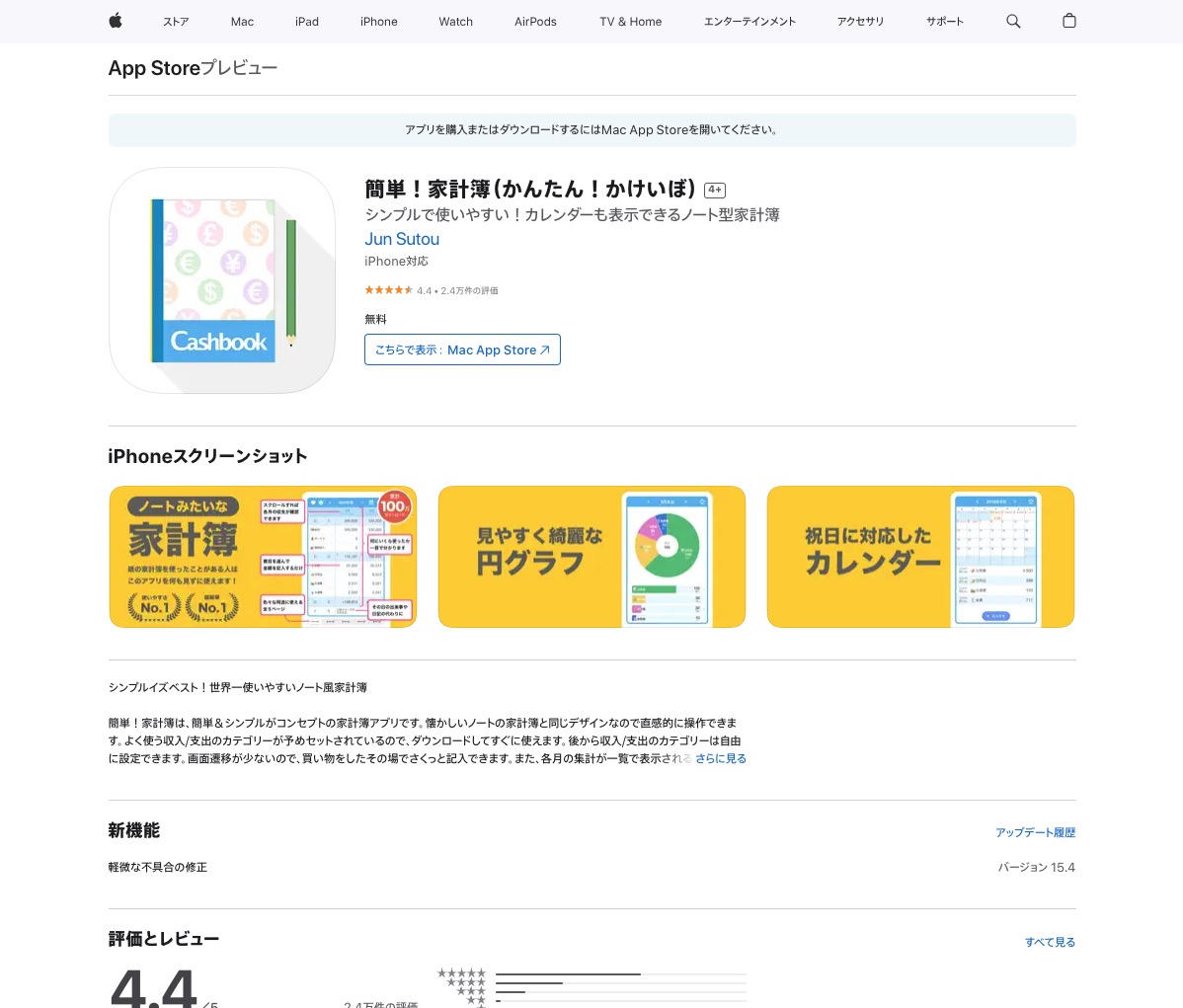View アップデート履歴 update history

(x=1035, y=832)
